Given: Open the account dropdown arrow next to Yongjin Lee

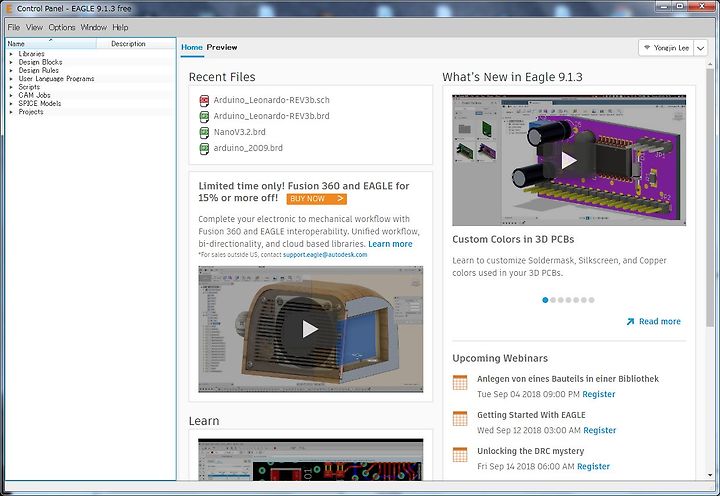Looking at the screenshot, I should click(700, 48).
